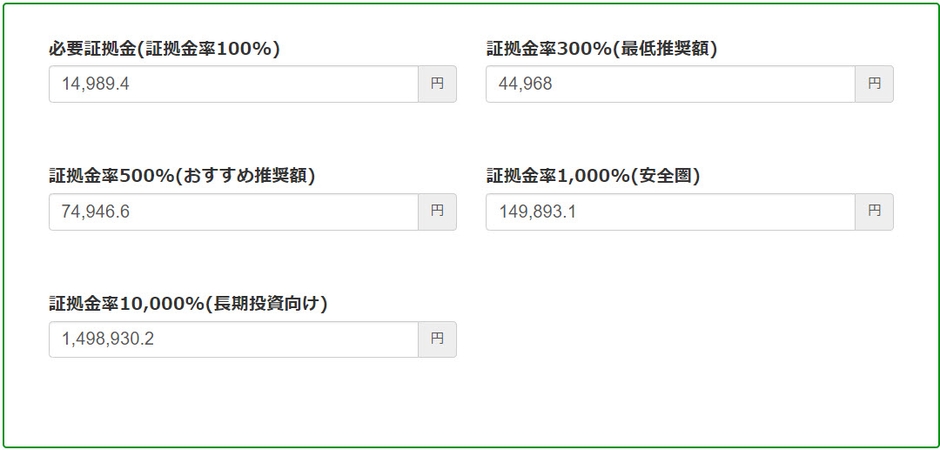Click the 44,968 amount text
Viewport: 940px width, 450px height.
click(x=525, y=85)
